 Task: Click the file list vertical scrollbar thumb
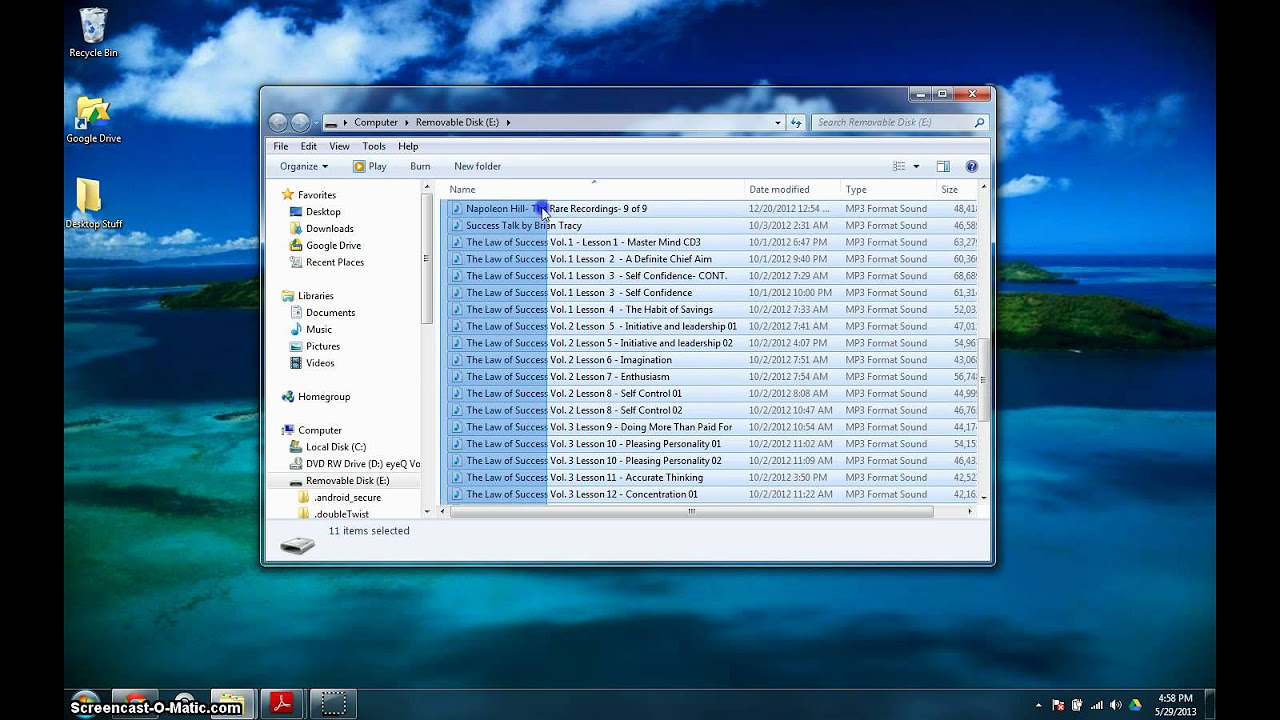point(984,380)
